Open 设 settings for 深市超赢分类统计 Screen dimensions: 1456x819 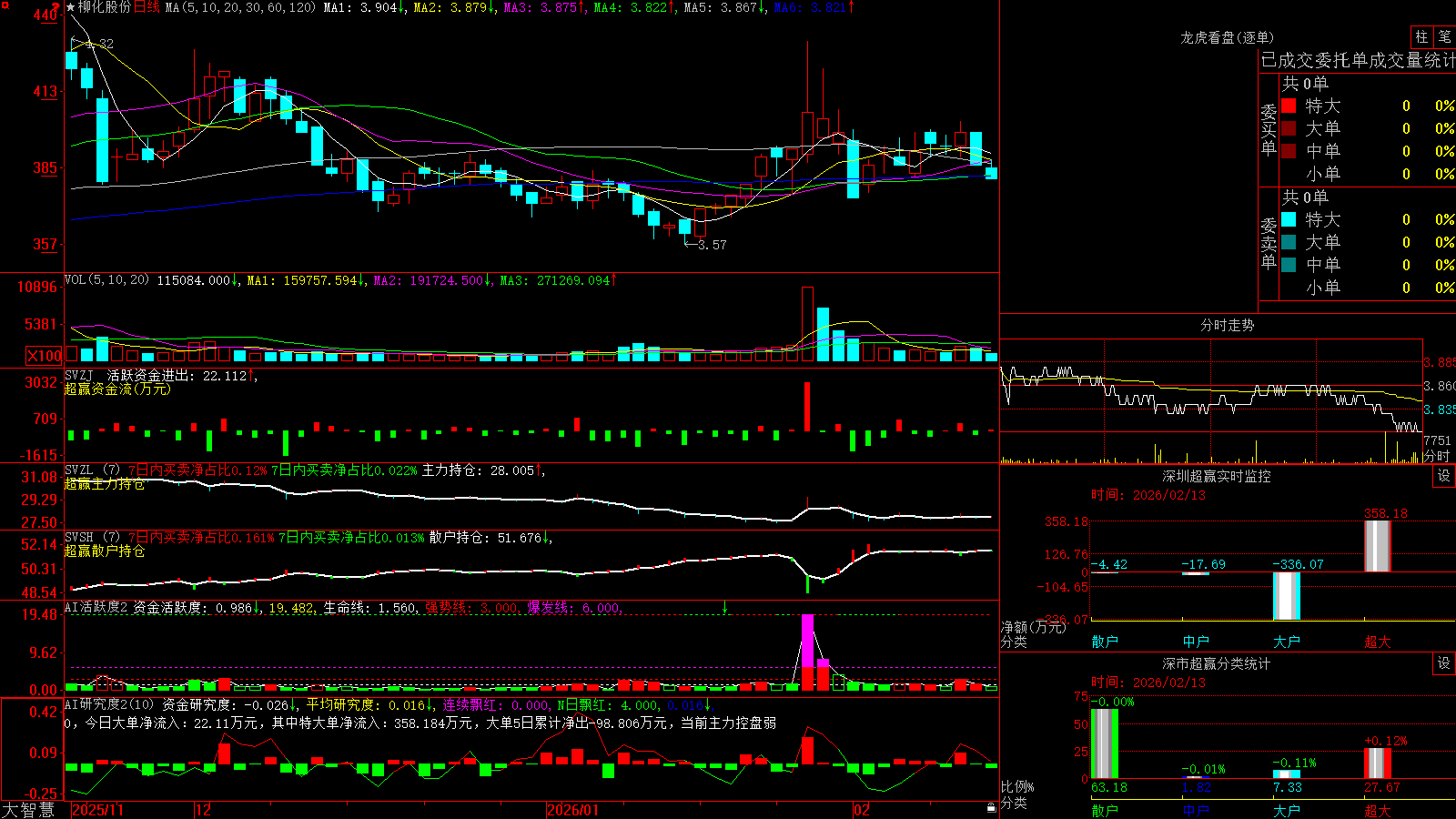pos(1444,663)
